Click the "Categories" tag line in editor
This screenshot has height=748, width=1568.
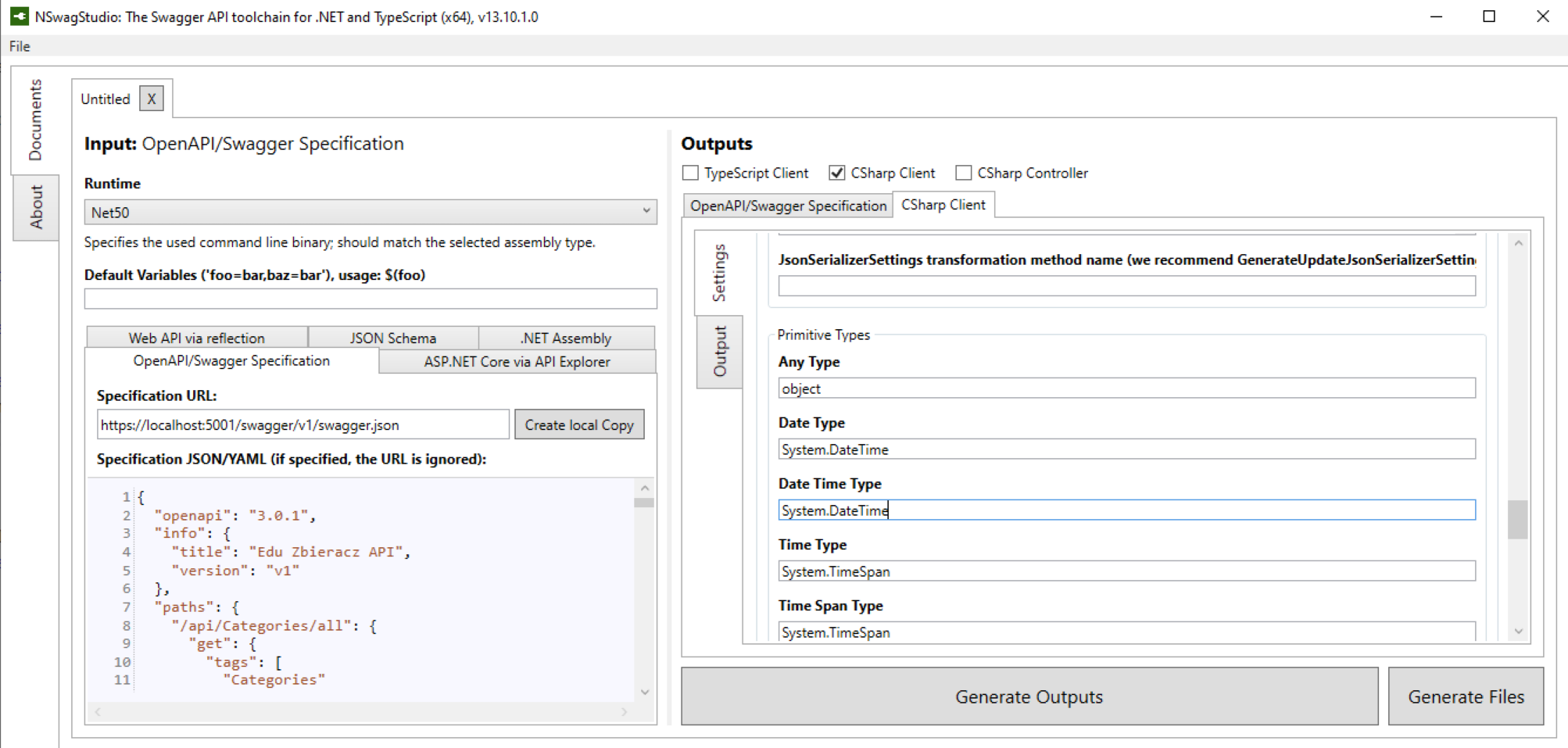pyautogui.click(x=274, y=680)
